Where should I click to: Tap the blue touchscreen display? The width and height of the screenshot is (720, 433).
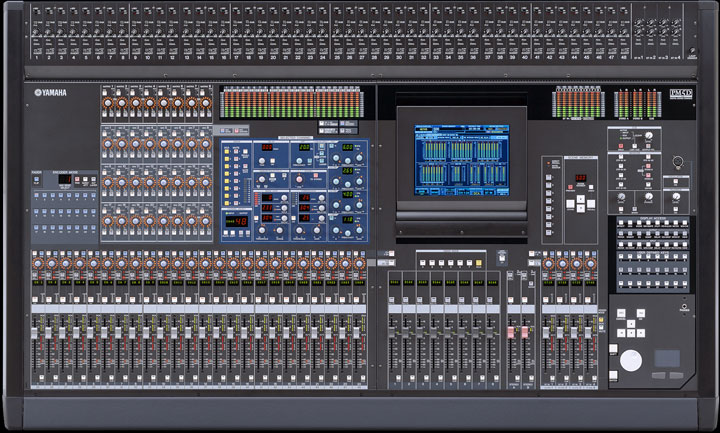click(462, 155)
